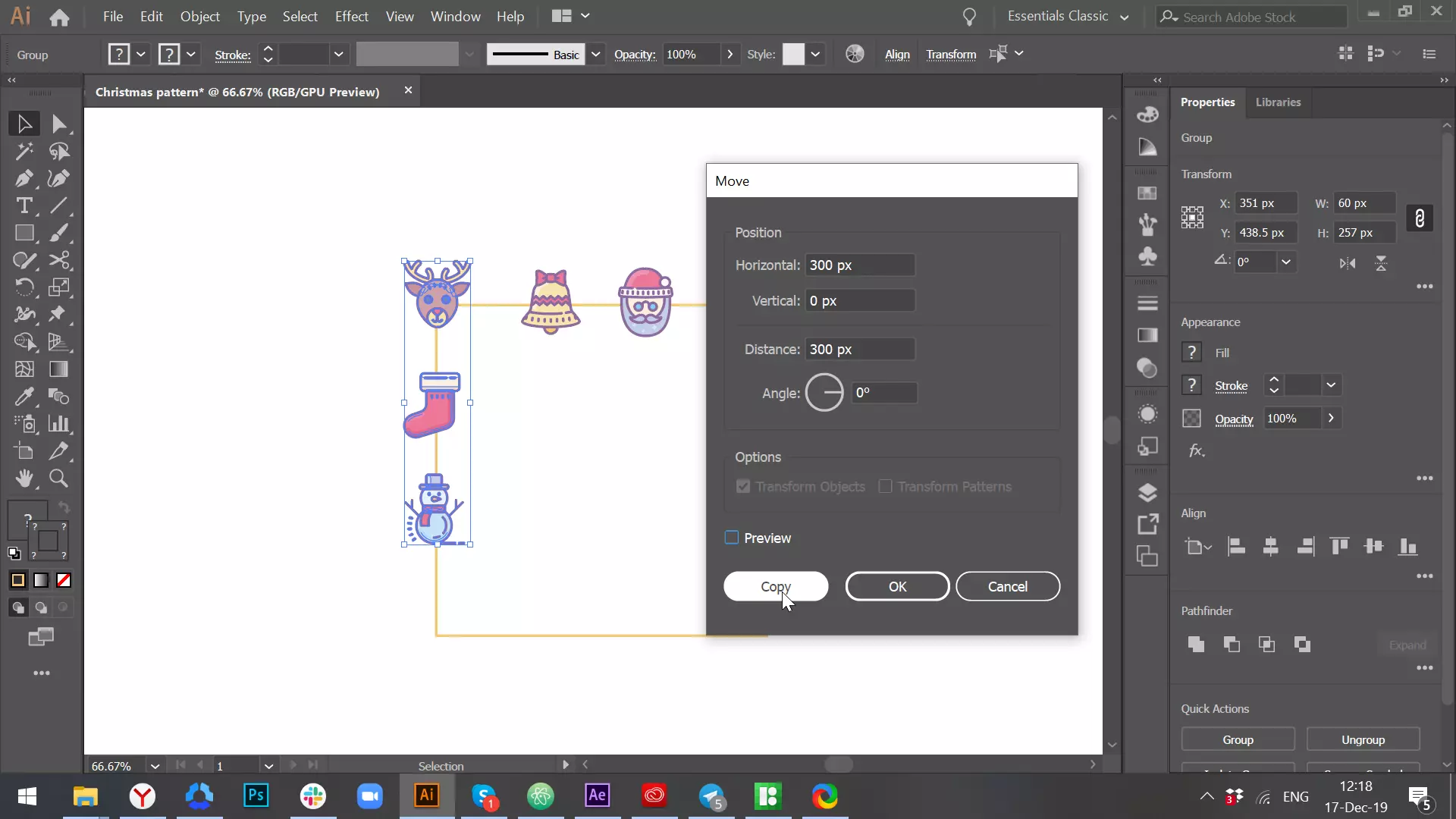1456x819 pixels.
Task: Open the stroke weight dropdown in control bar
Action: (x=338, y=54)
